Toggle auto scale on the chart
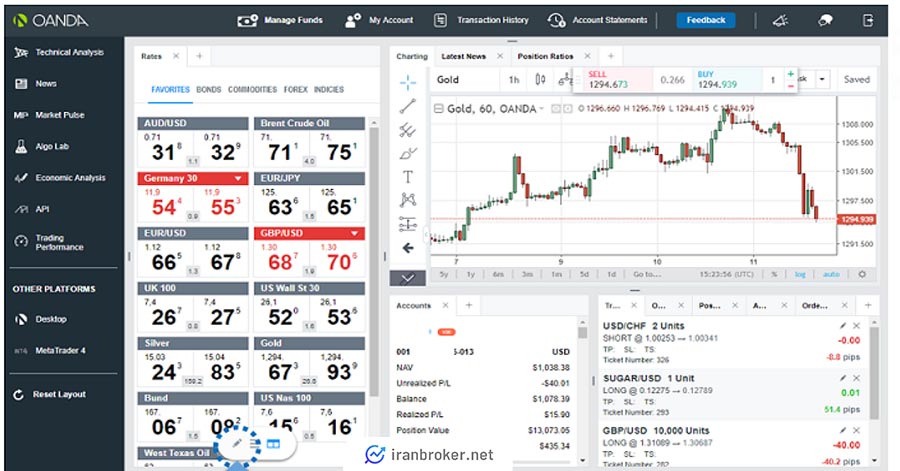 [831, 275]
